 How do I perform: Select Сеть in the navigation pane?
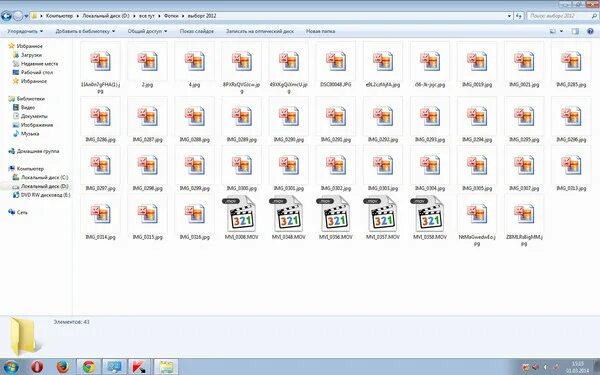[x=22, y=212]
